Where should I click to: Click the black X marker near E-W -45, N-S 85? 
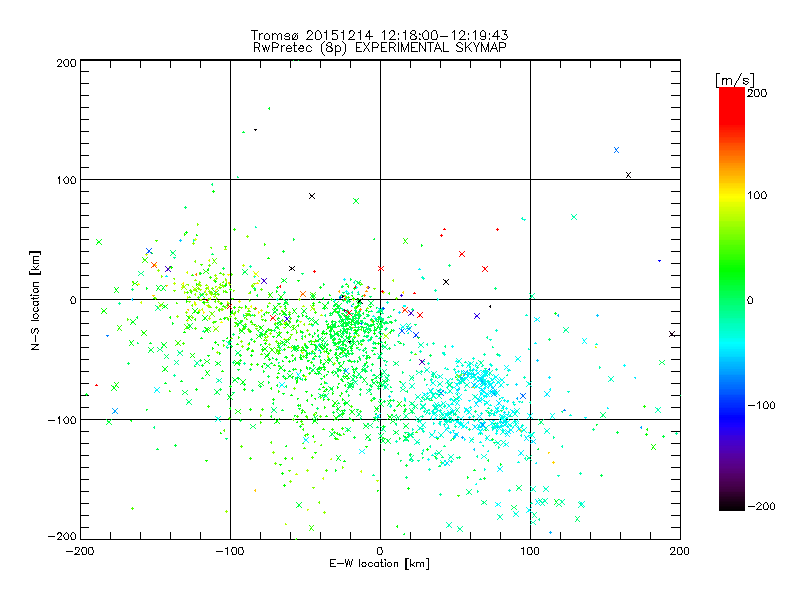point(312,196)
